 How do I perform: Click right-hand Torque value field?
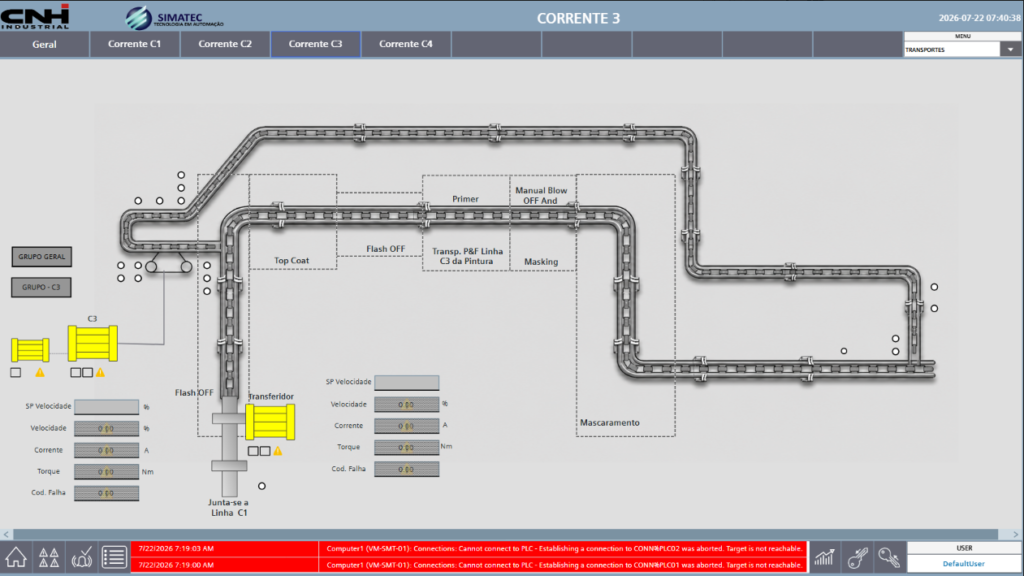(406, 447)
